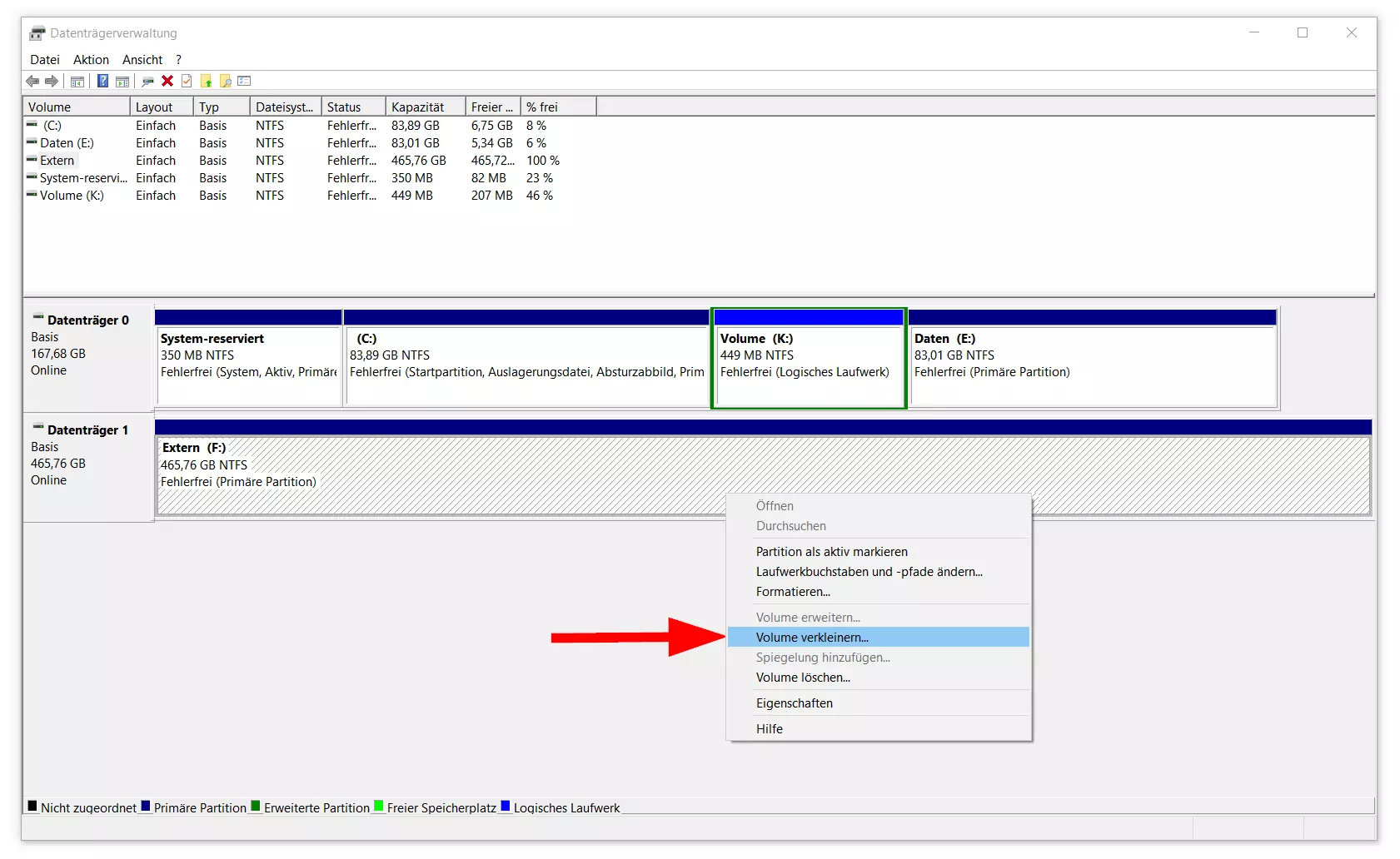Select Volume (K:) in the volume list

72,195
